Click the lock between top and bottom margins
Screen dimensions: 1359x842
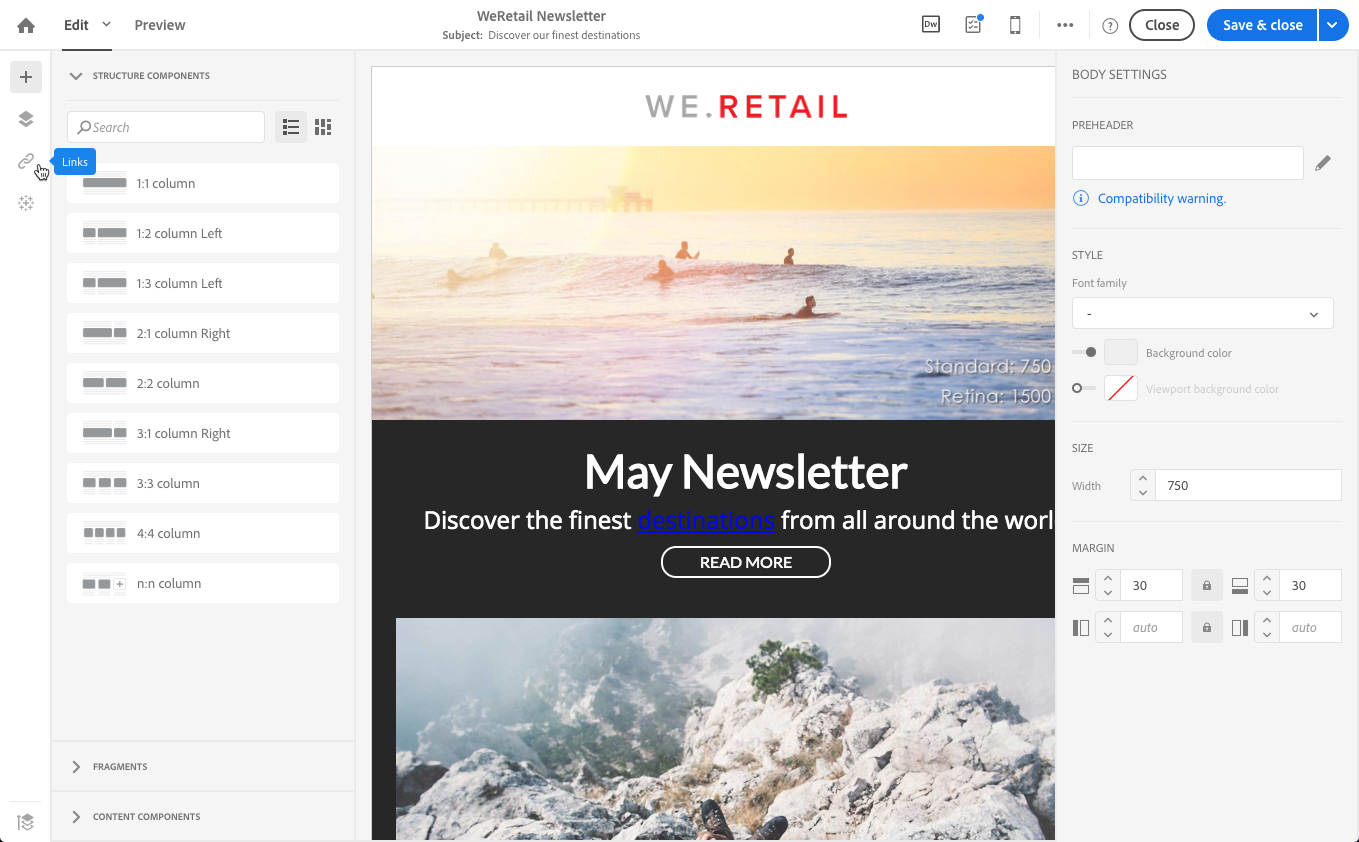point(1207,585)
